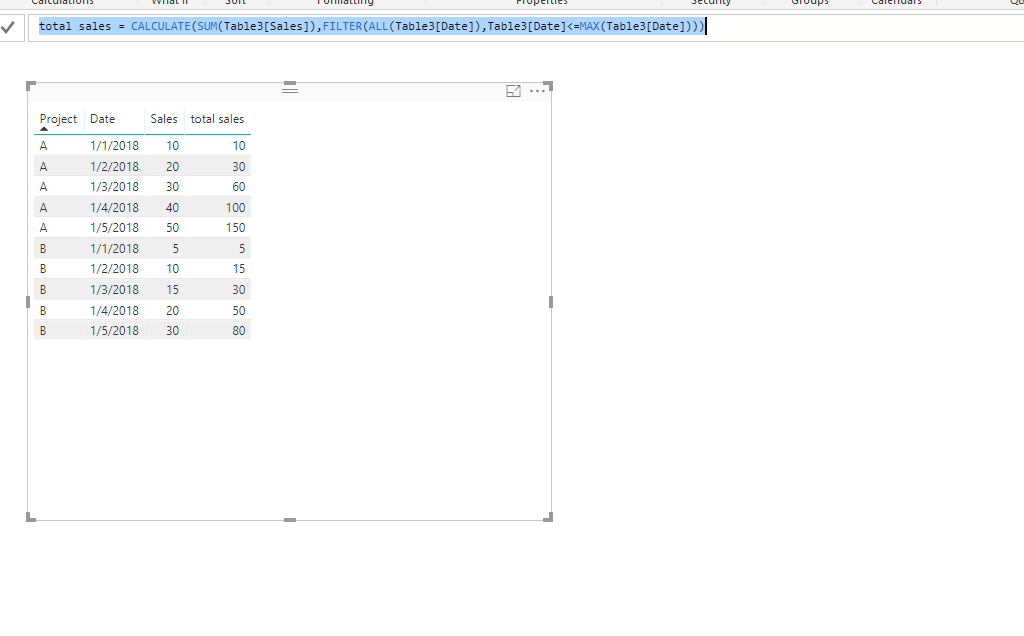
Task: Select date 1/5/2018 in Project A row
Action: [114, 228]
